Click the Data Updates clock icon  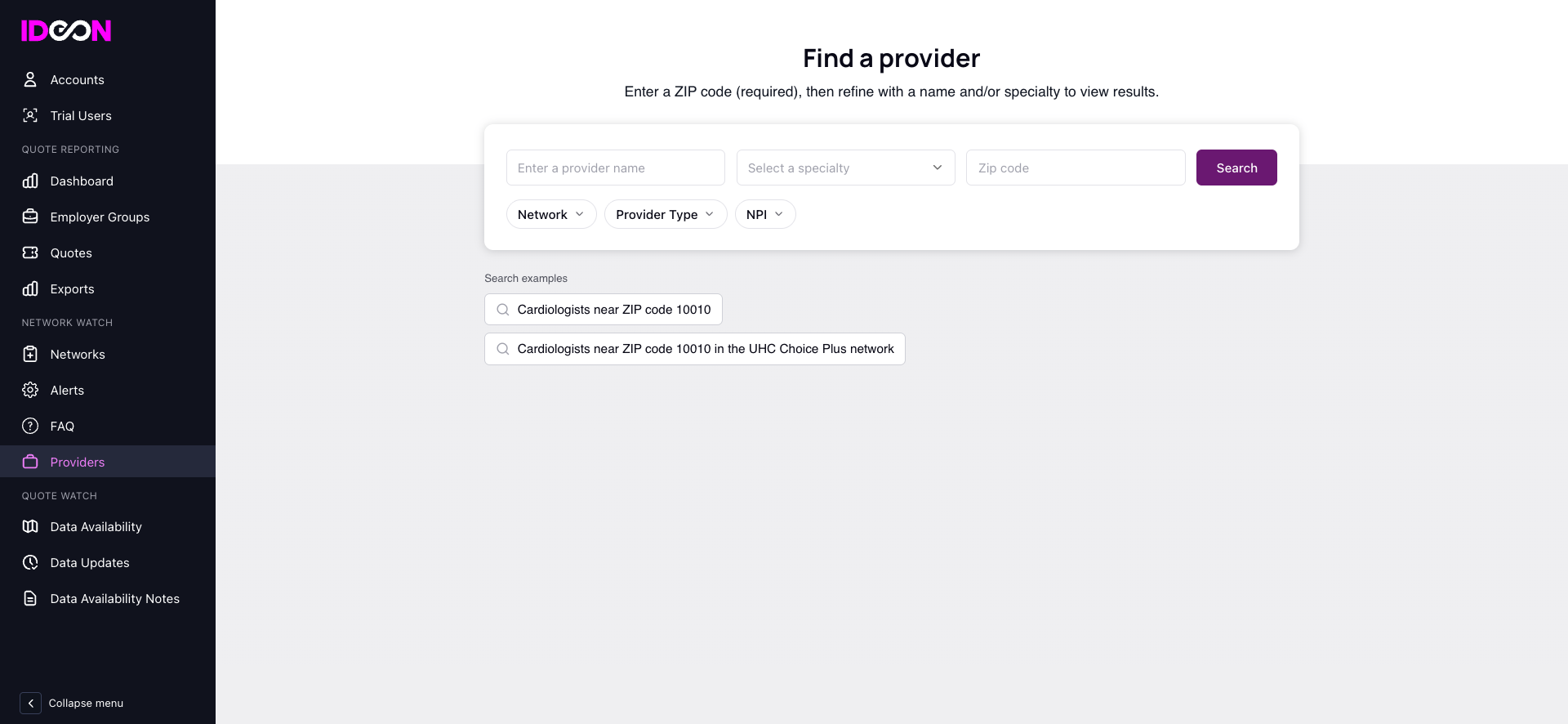(30, 562)
